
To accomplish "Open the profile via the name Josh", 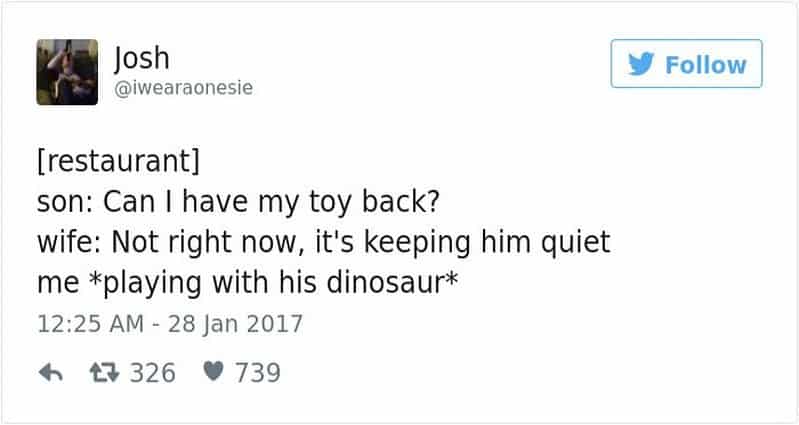I will click(x=144, y=56).
